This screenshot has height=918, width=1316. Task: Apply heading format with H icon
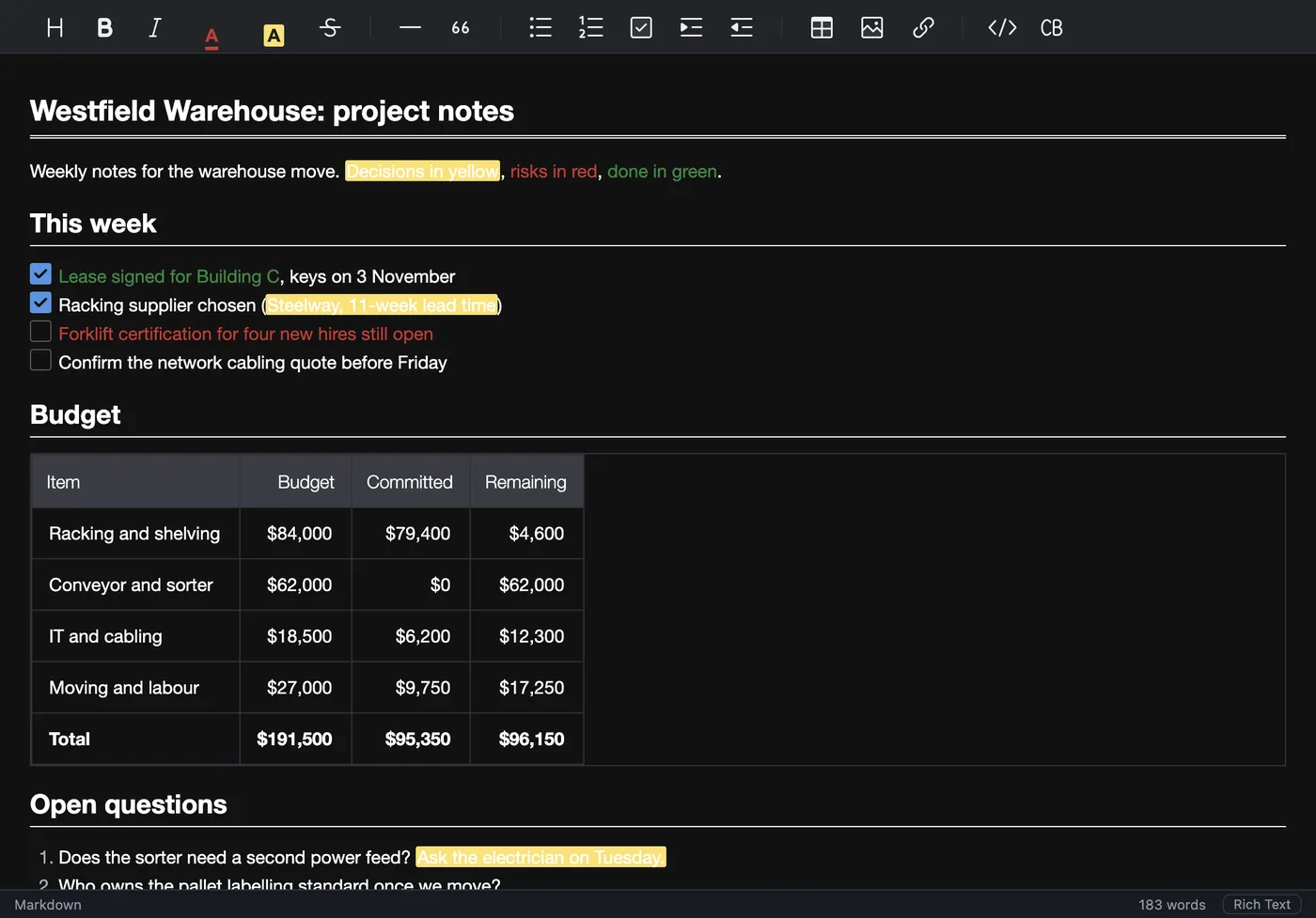pyautogui.click(x=55, y=27)
